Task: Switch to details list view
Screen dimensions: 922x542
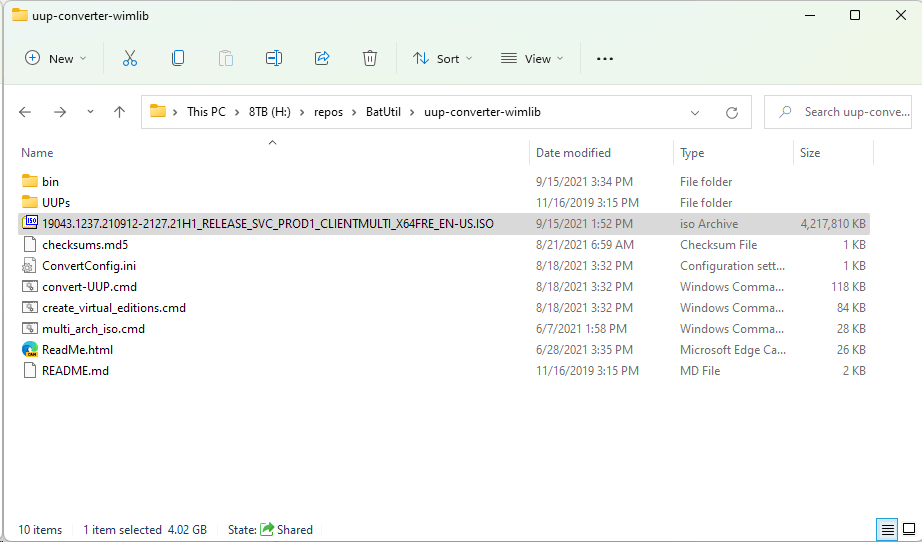Action: pyautogui.click(x=887, y=529)
